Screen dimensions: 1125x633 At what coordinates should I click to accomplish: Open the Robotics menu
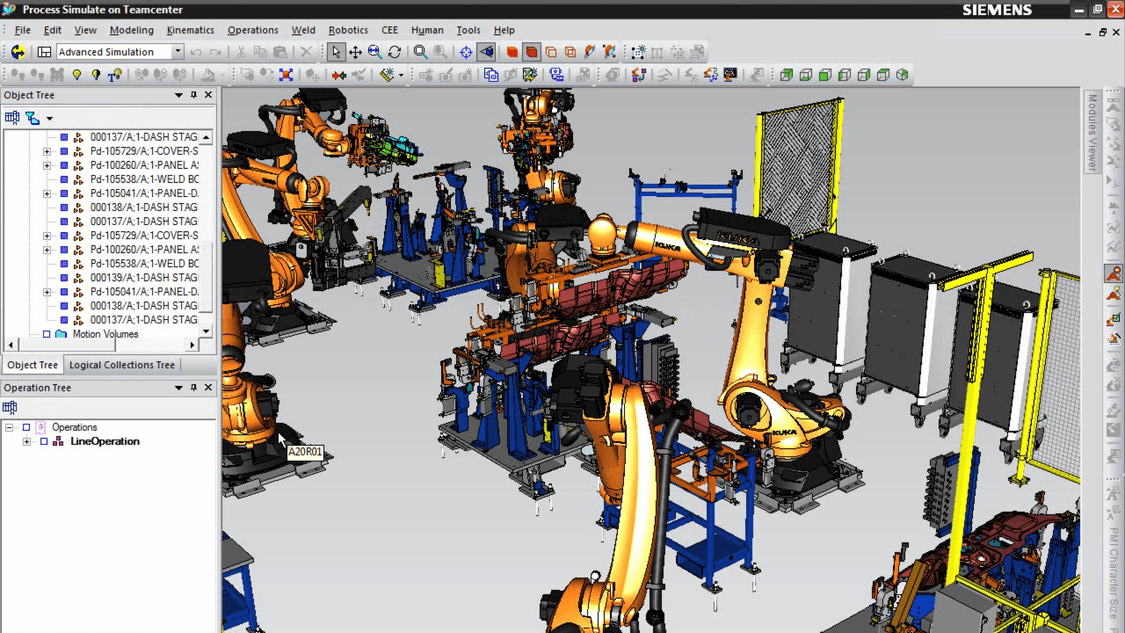[x=348, y=30]
